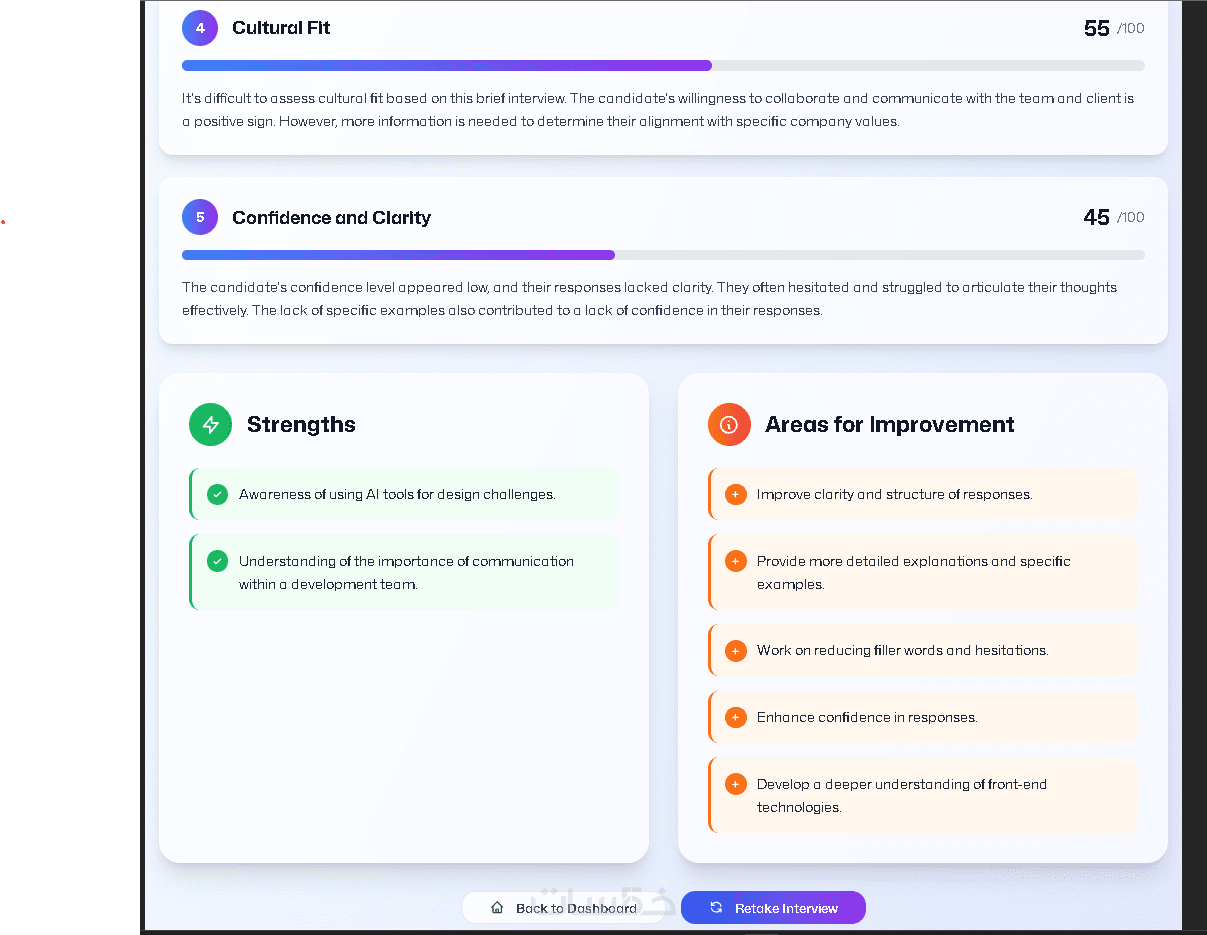This screenshot has height=935, width=1207.
Task: Click plus icon beside front-end technologies item
Action: point(735,784)
